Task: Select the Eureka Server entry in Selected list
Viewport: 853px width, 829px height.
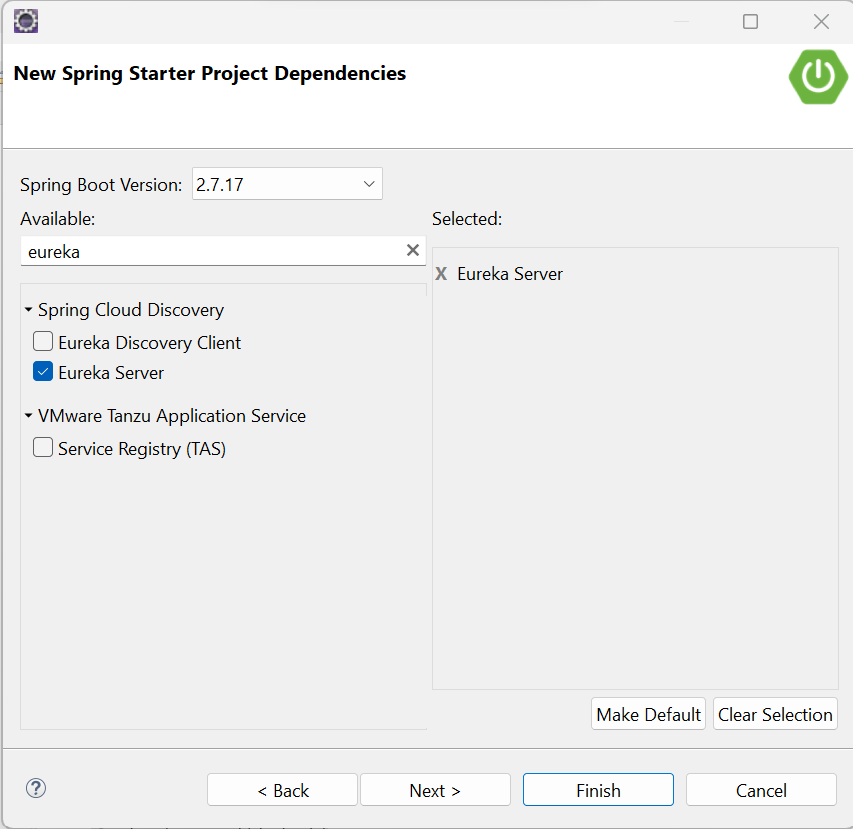Action: tap(510, 274)
